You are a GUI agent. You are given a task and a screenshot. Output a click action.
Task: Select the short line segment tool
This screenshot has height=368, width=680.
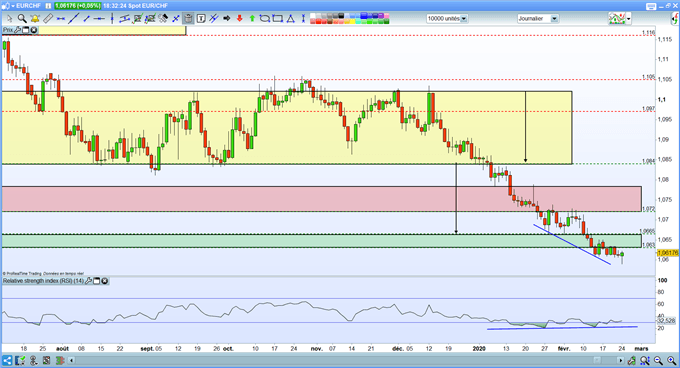click(x=86, y=19)
